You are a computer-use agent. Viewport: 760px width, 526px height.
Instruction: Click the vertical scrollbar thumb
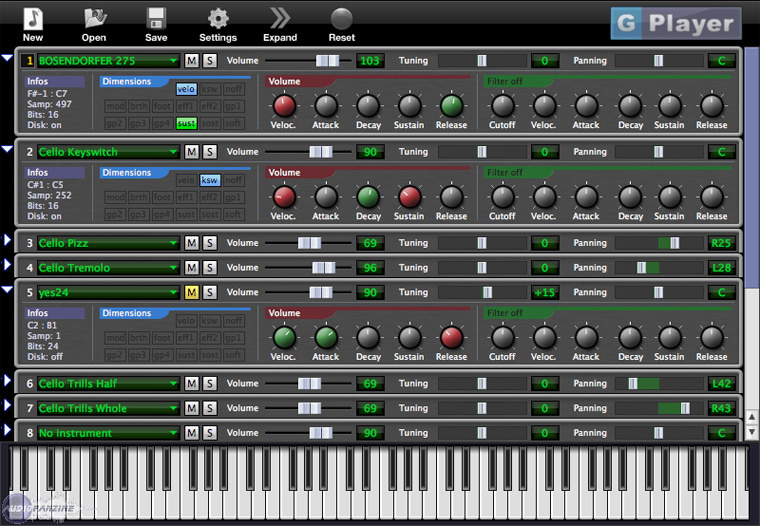coord(751,168)
